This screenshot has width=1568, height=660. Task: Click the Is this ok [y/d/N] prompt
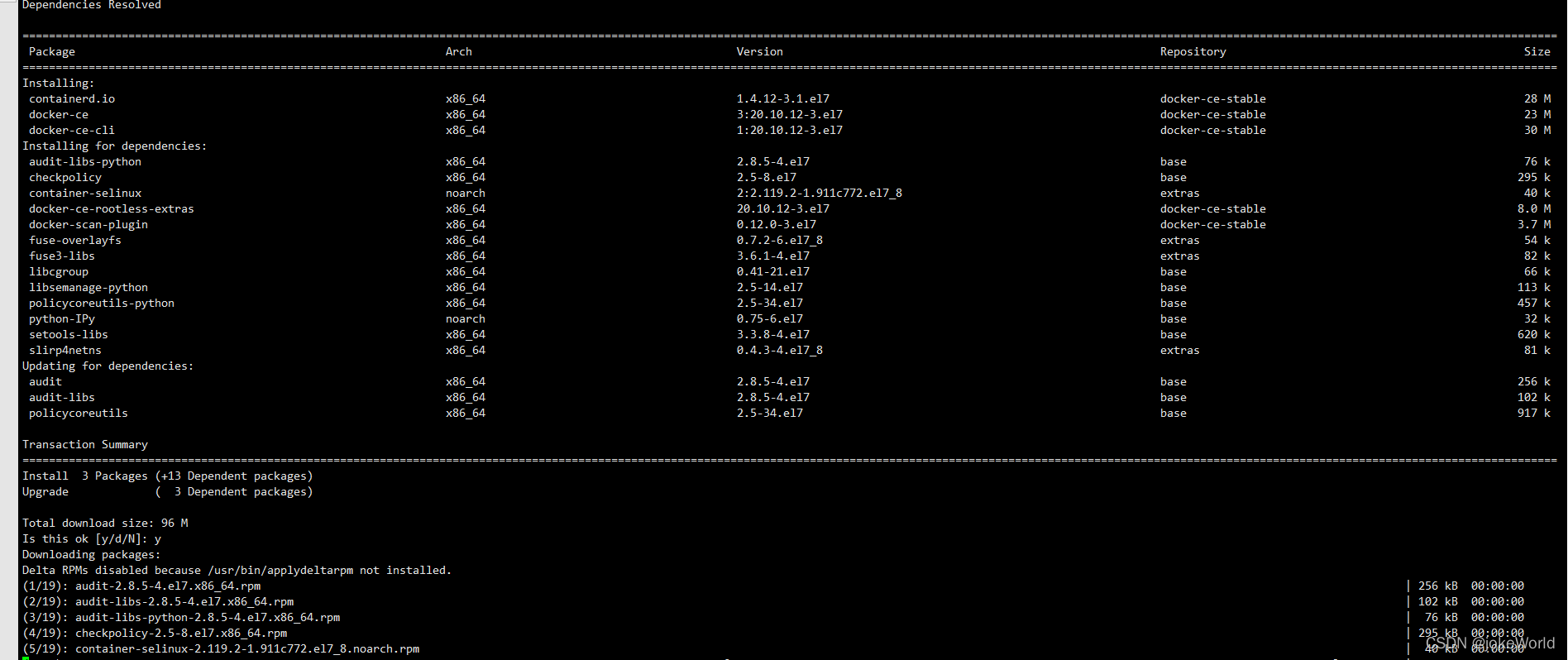(92, 538)
